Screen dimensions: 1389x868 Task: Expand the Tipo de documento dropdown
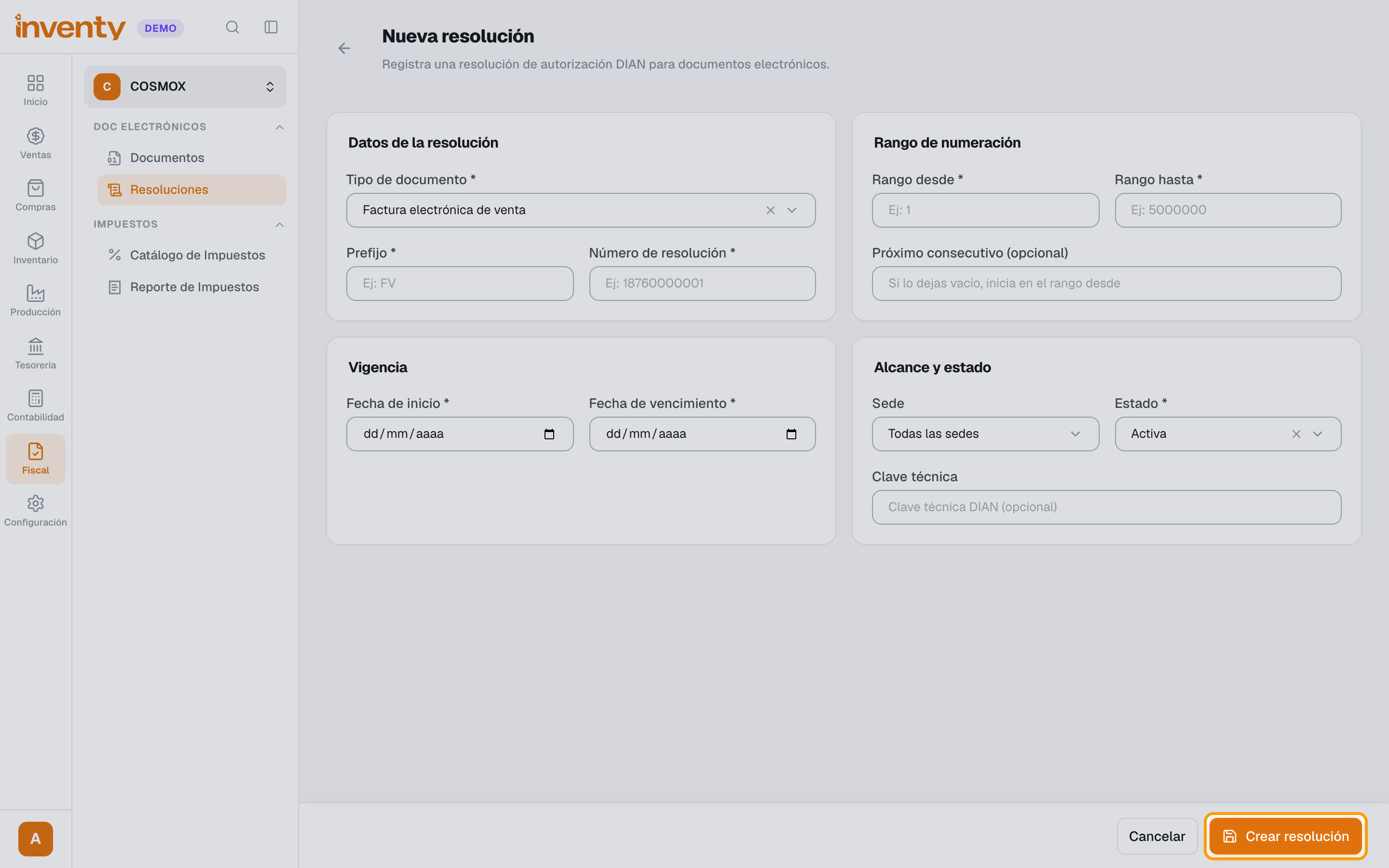click(x=792, y=210)
